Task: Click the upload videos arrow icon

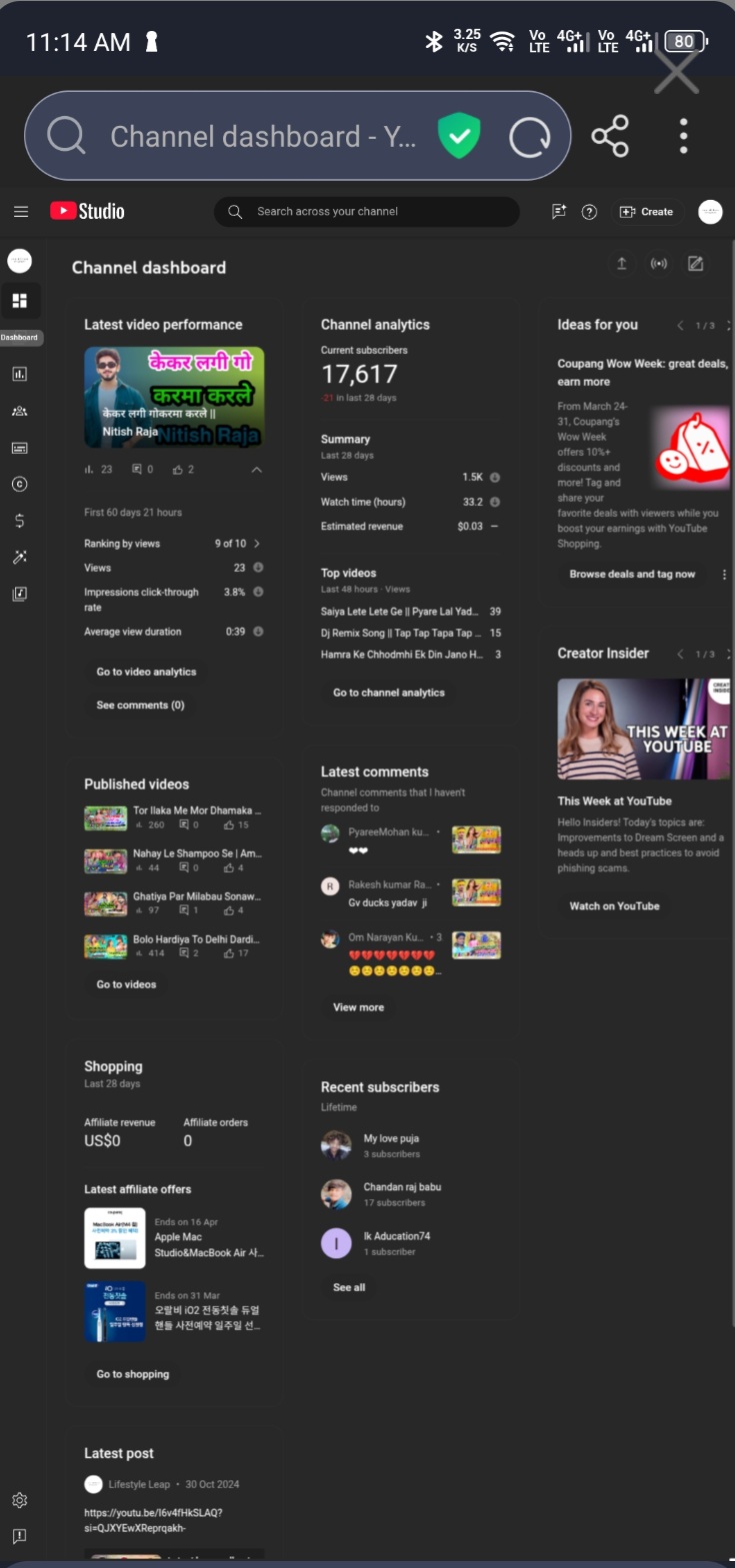Action: coord(622,264)
